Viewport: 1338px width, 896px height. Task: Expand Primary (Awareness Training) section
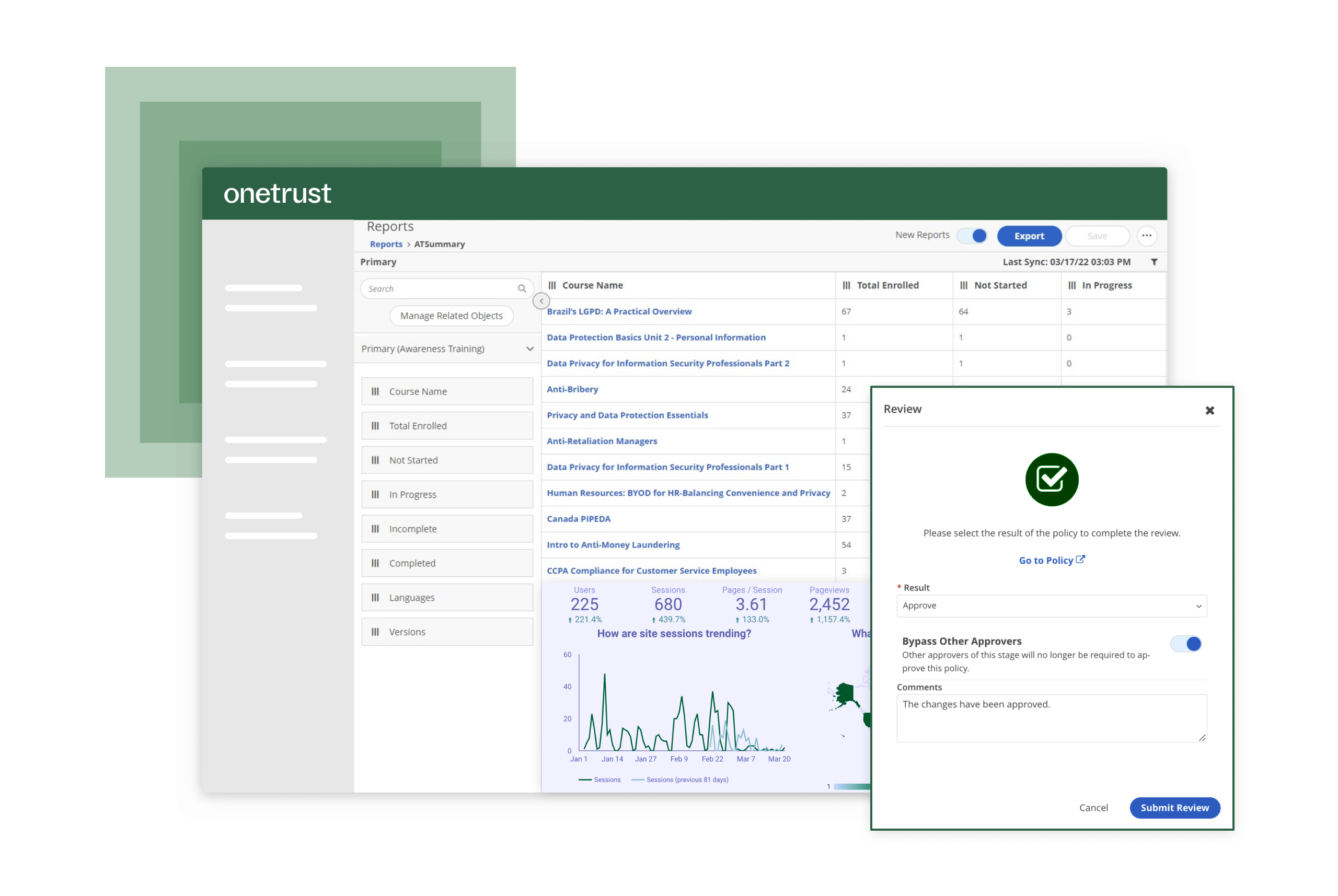pyautogui.click(x=447, y=348)
